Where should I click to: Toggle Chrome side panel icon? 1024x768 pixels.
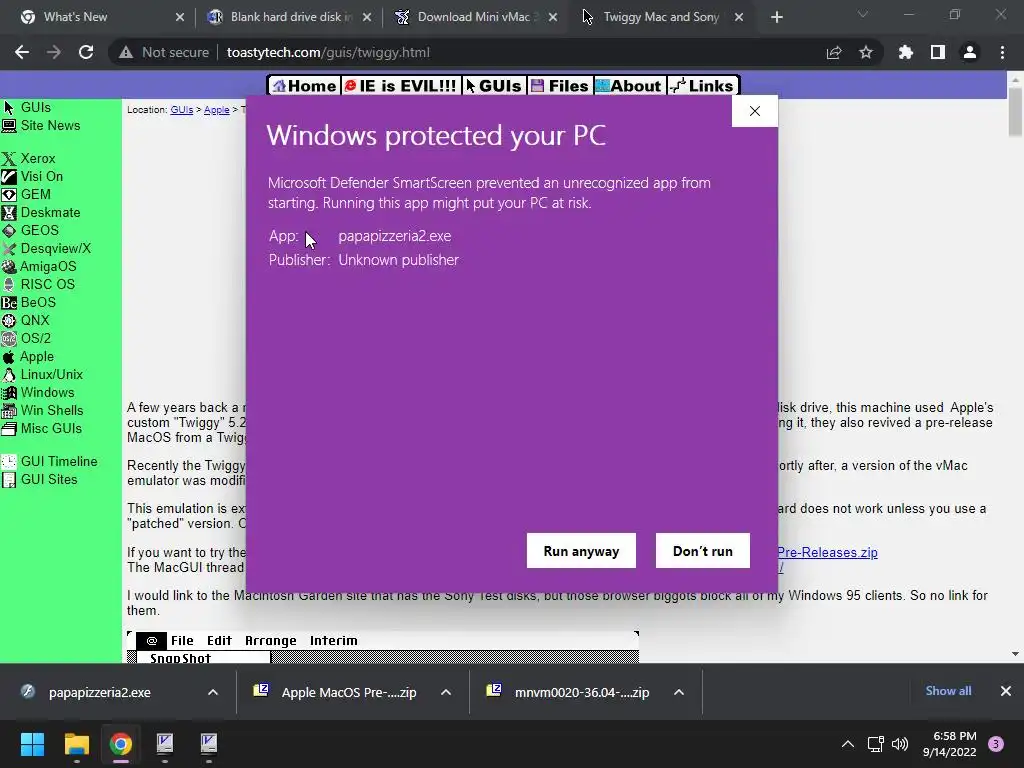click(938, 52)
